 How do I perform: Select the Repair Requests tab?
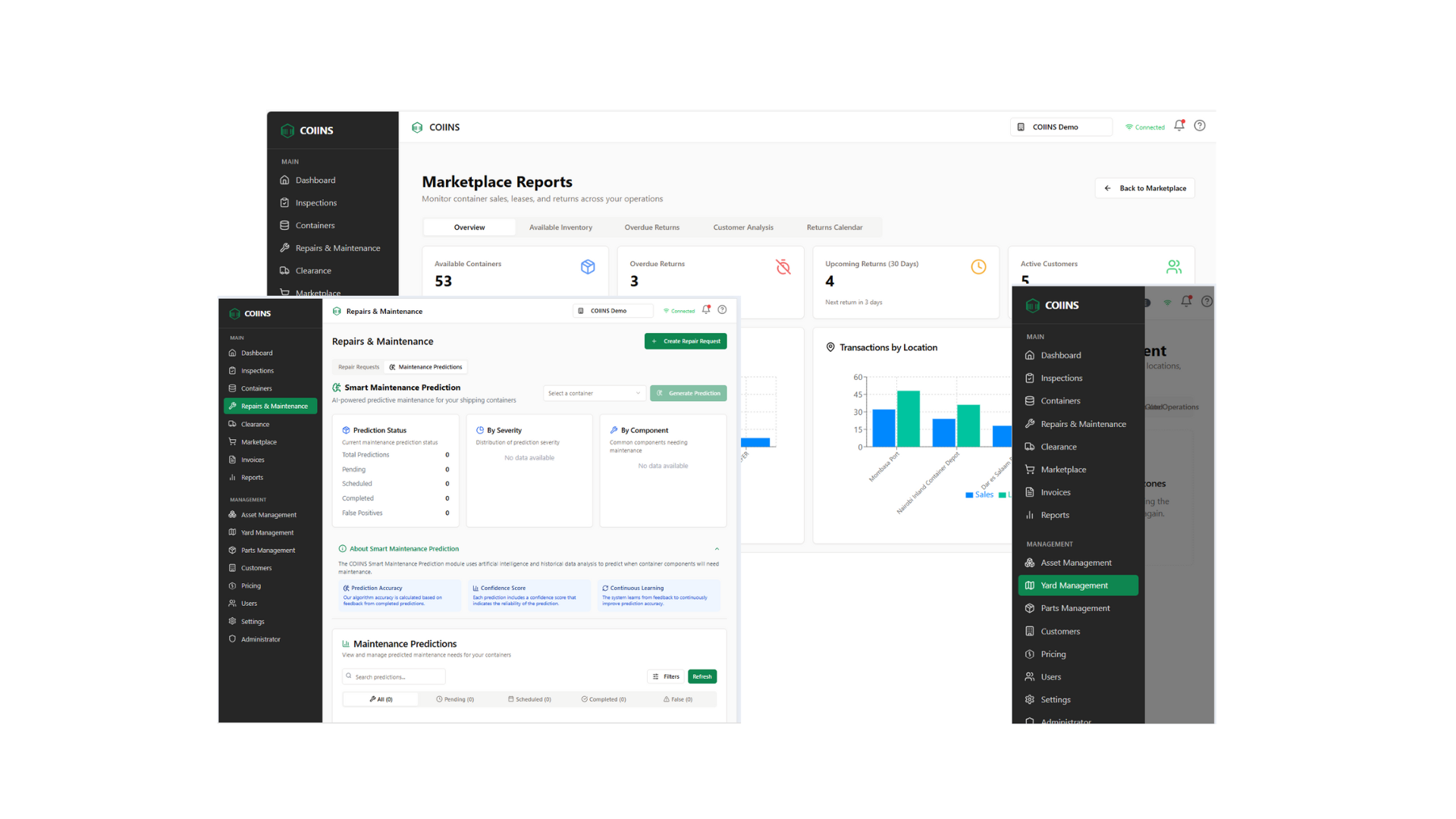(x=358, y=367)
